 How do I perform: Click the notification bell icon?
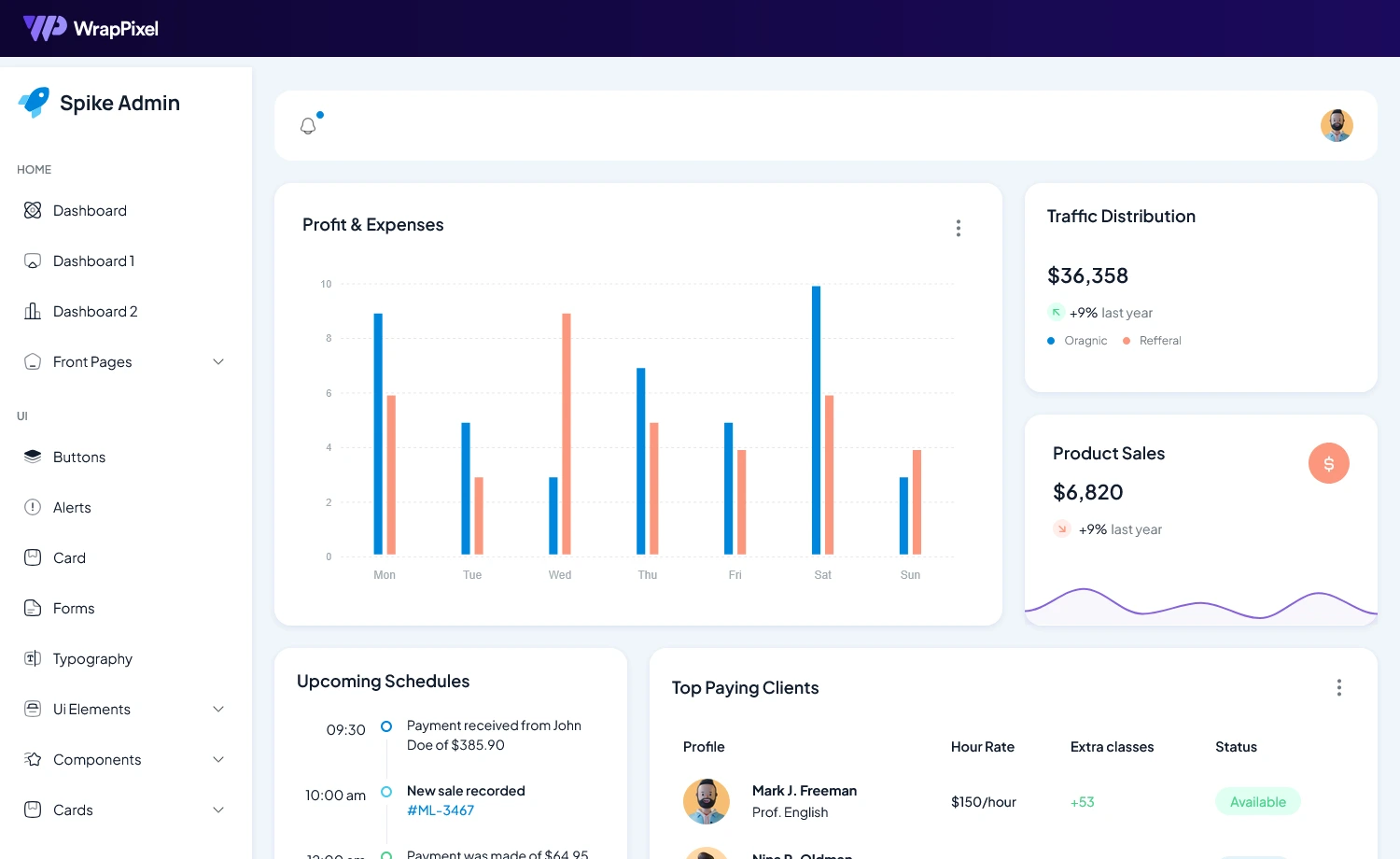(308, 125)
